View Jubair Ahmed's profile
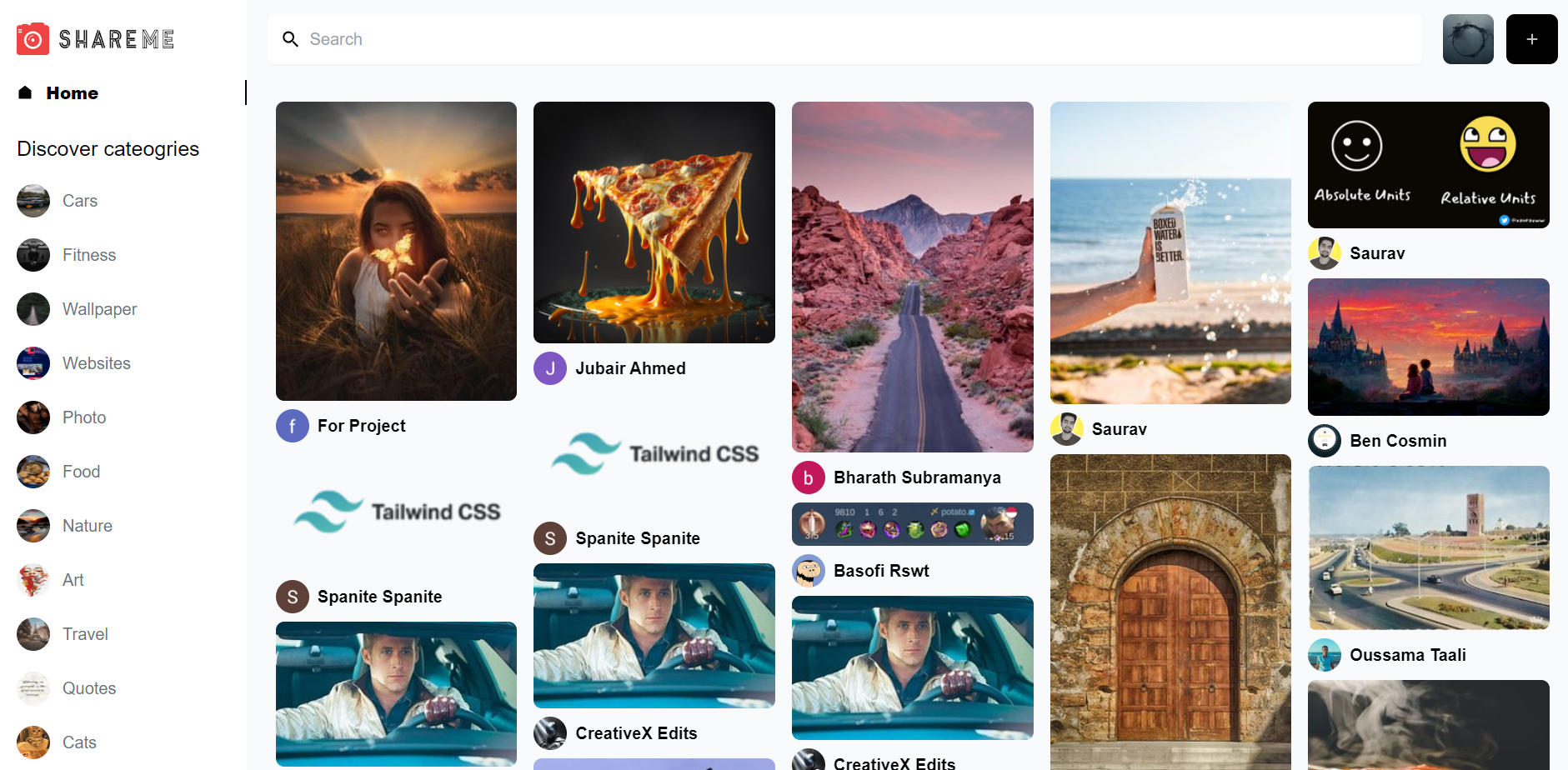This screenshot has height=770, width=1568. 630,367
